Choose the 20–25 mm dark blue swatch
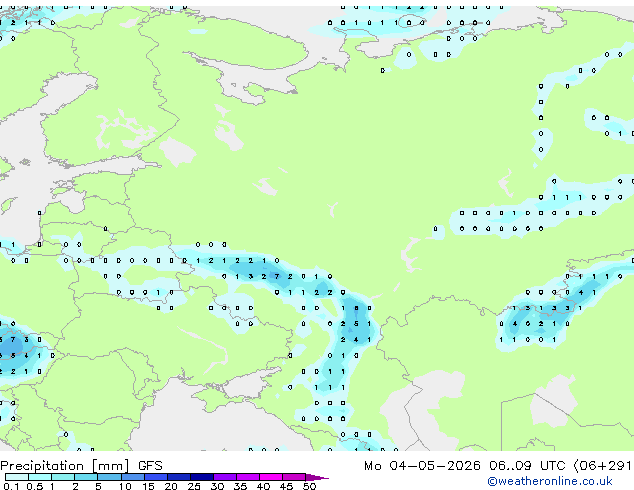The image size is (634, 490). [179, 477]
